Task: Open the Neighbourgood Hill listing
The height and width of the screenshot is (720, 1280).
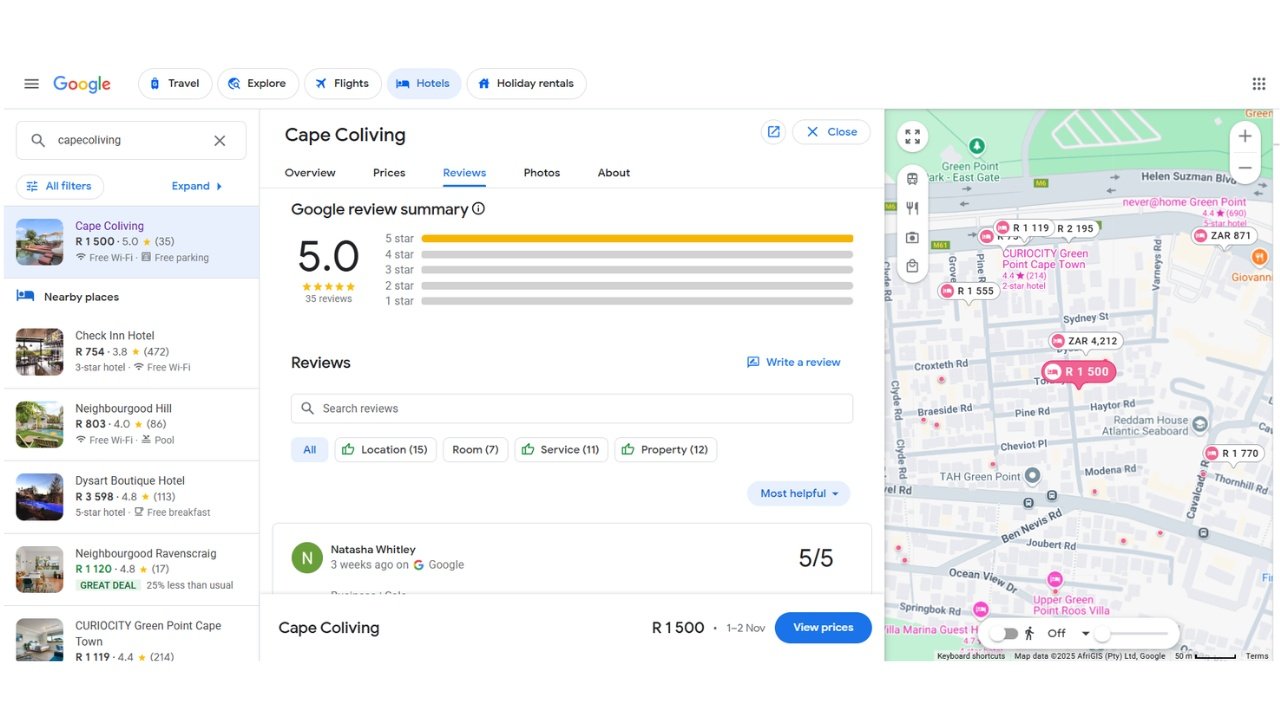Action: [x=131, y=424]
